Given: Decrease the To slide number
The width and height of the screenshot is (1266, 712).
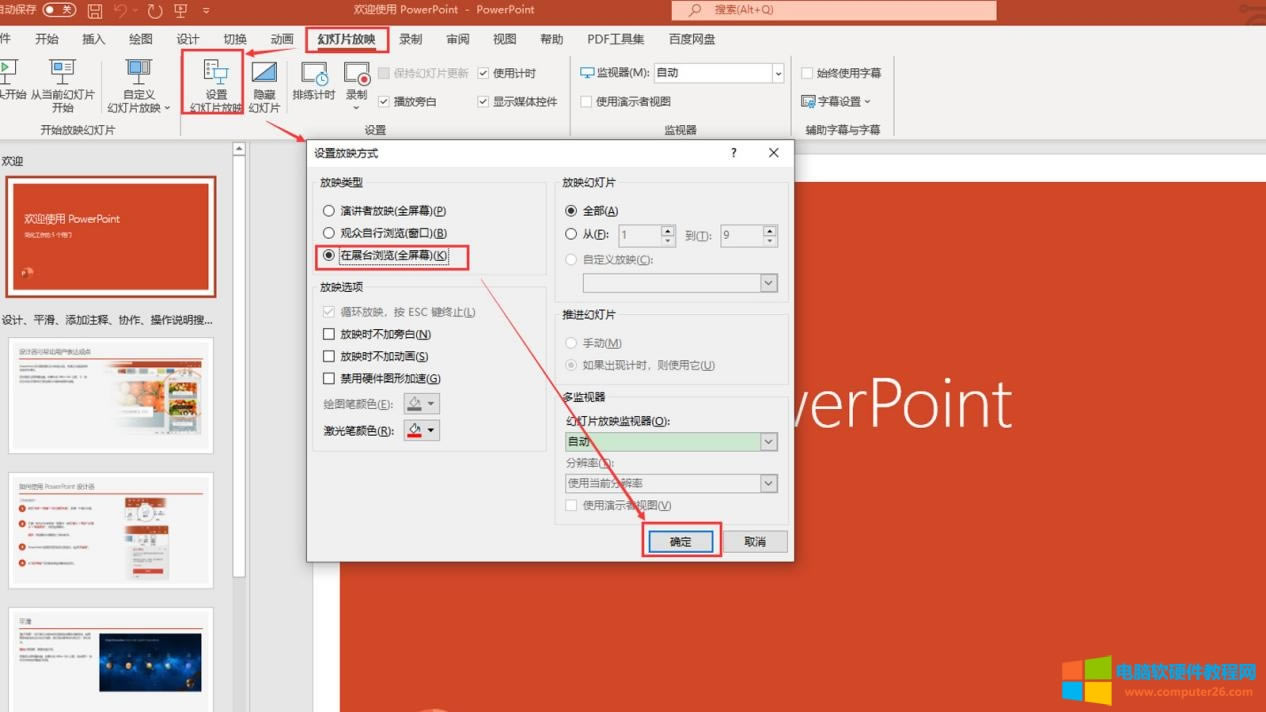Looking at the screenshot, I should pyautogui.click(x=770, y=241).
